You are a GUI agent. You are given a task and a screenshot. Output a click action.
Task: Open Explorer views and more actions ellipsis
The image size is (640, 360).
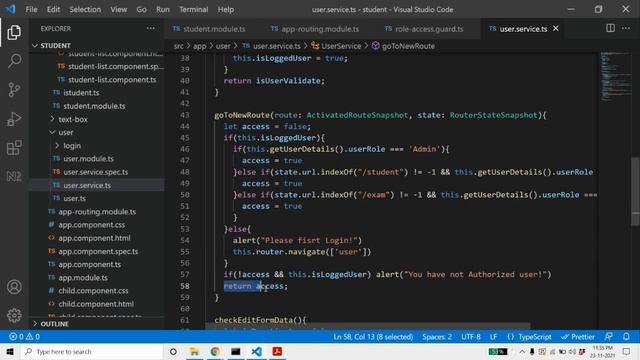coord(151,28)
